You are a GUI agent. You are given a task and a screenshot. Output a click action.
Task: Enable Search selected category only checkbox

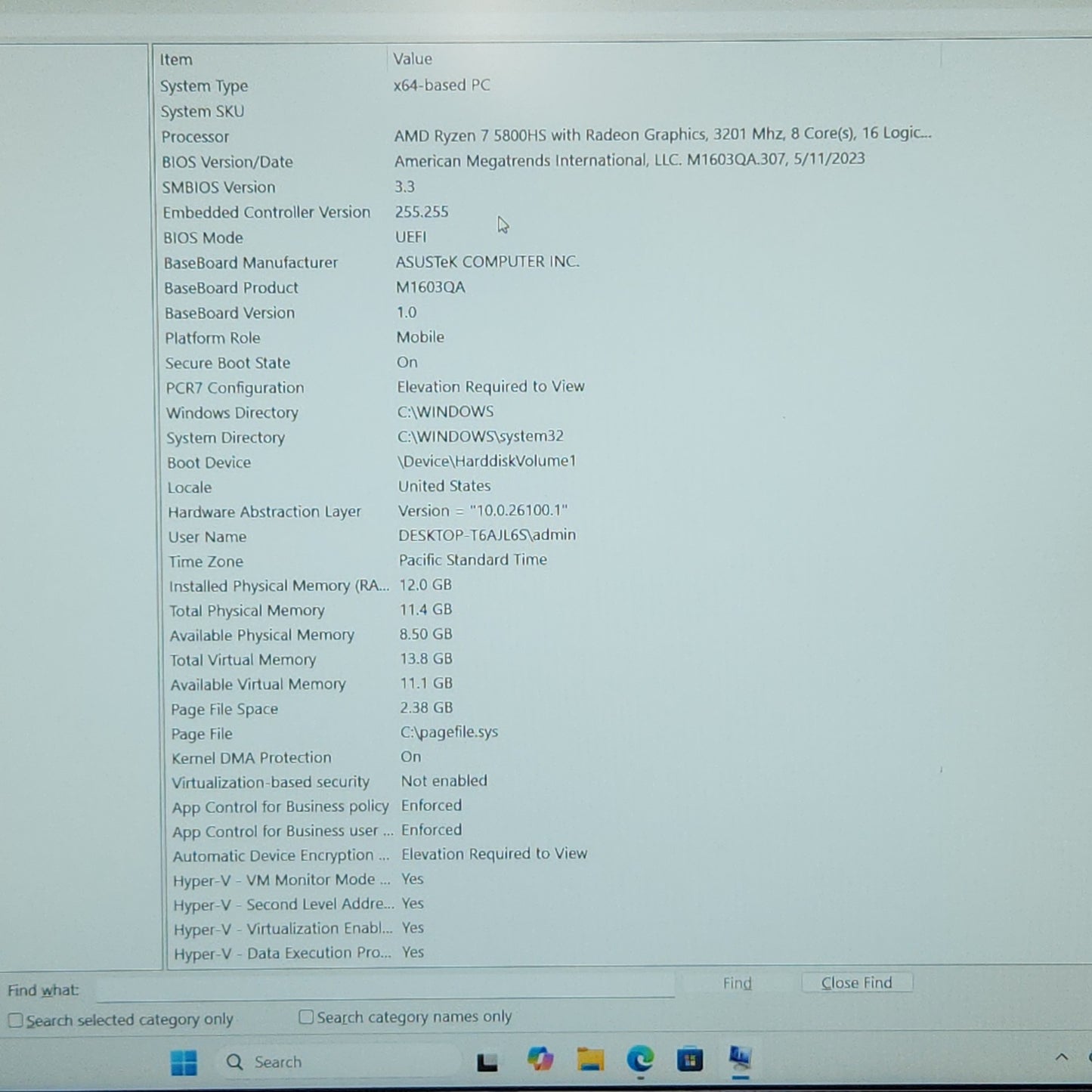(16, 1020)
